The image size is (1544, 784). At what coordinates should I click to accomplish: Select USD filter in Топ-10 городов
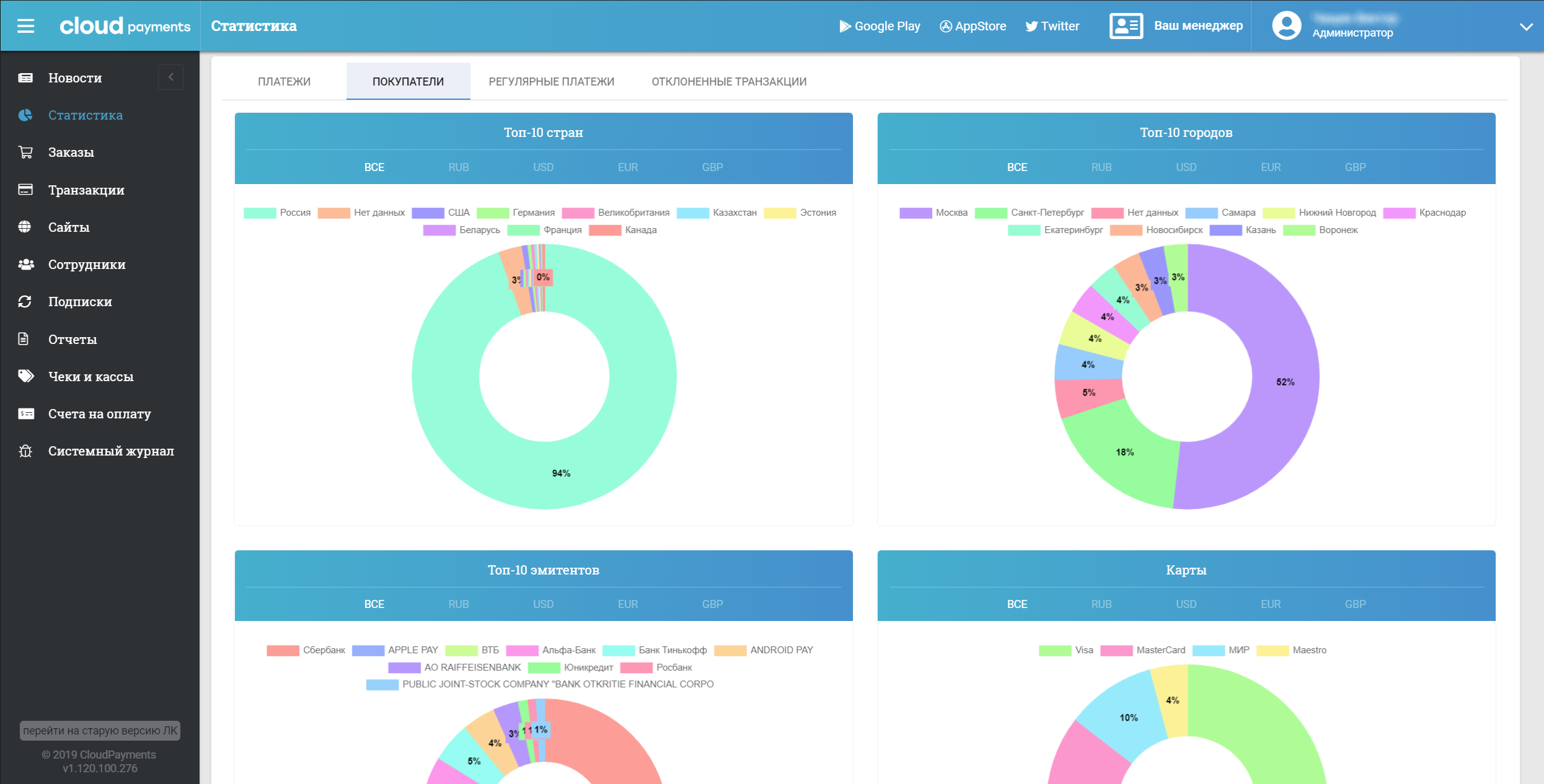(1186, 167)
